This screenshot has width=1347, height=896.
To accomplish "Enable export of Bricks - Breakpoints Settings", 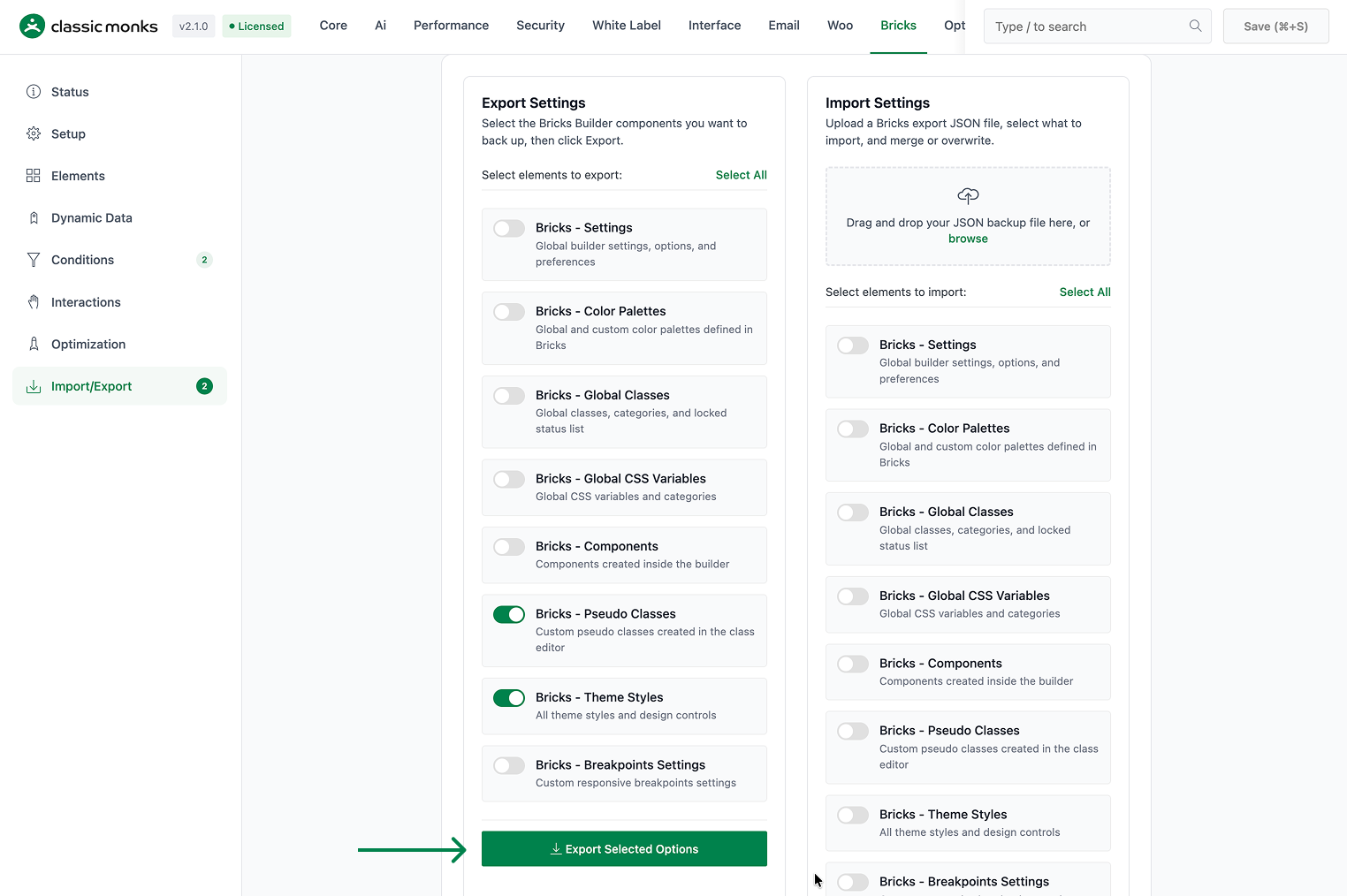I will pyautogui.click(x=509, y=766).
